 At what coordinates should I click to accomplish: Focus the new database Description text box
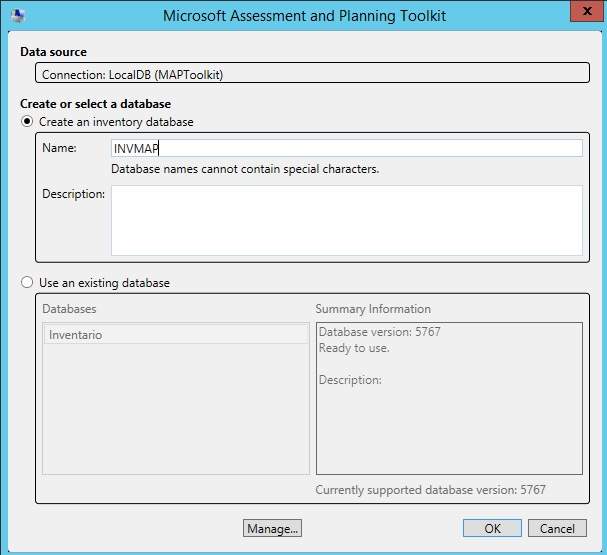click(346, 220)
